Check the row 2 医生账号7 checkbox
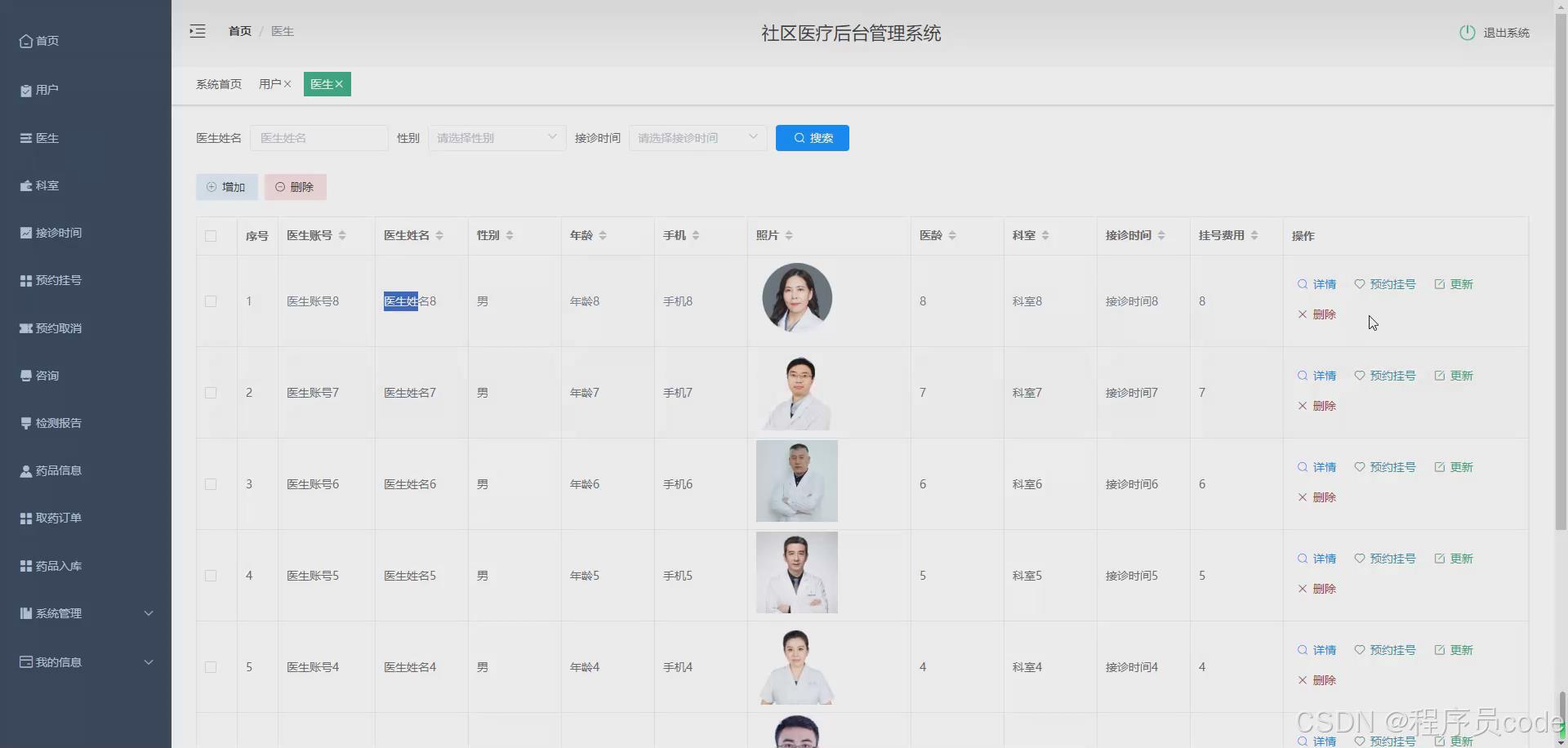Viewport: 1568px width, 748px height. point(211,393)
